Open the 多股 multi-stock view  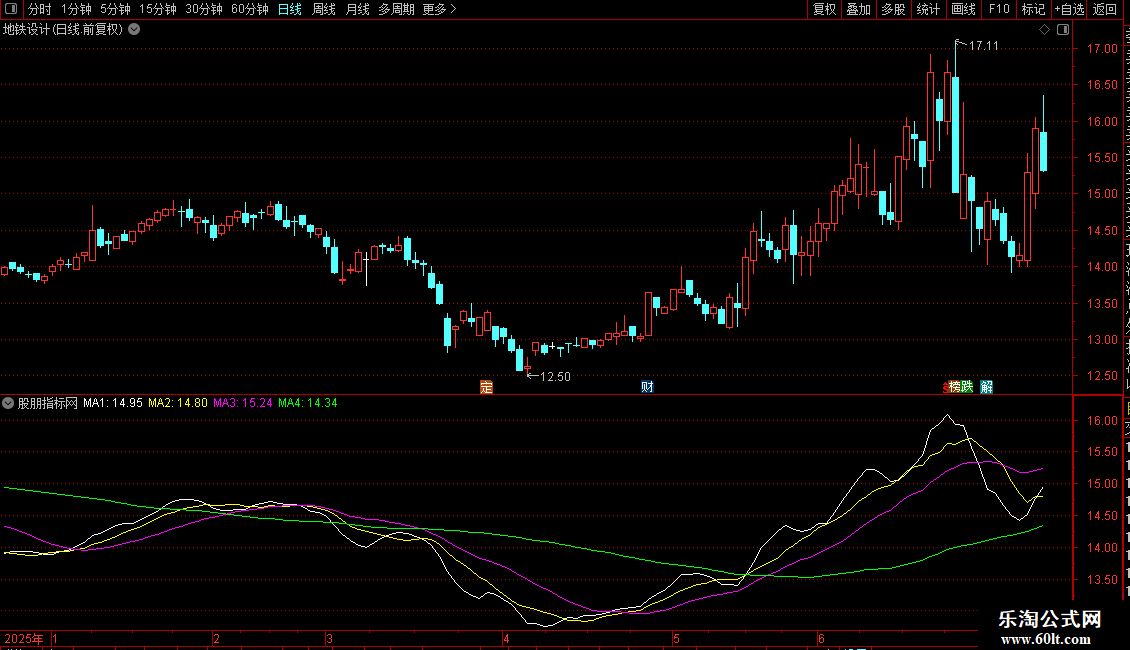click(894, 9)
